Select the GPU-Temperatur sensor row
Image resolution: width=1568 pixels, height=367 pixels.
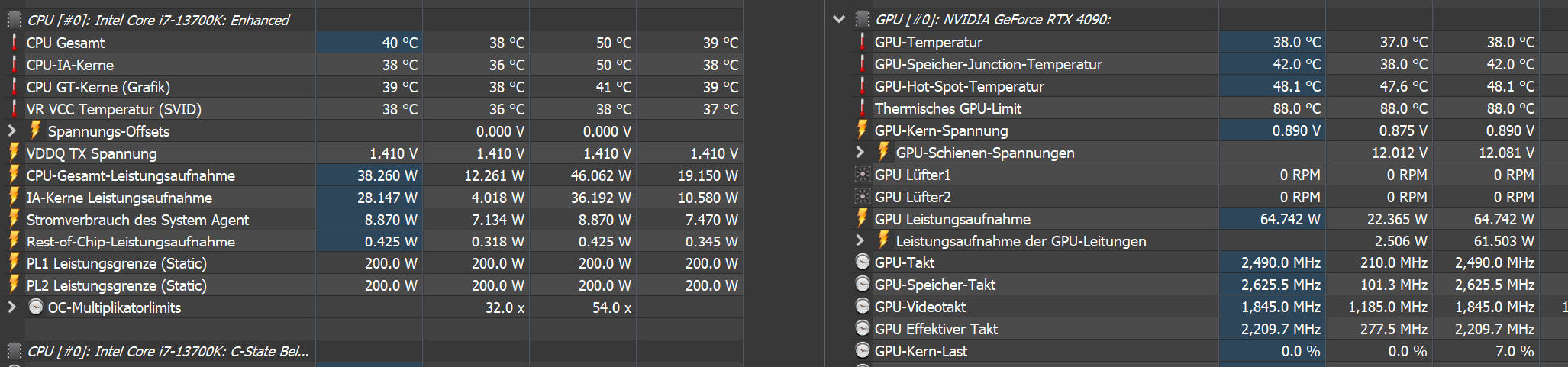1210,42
